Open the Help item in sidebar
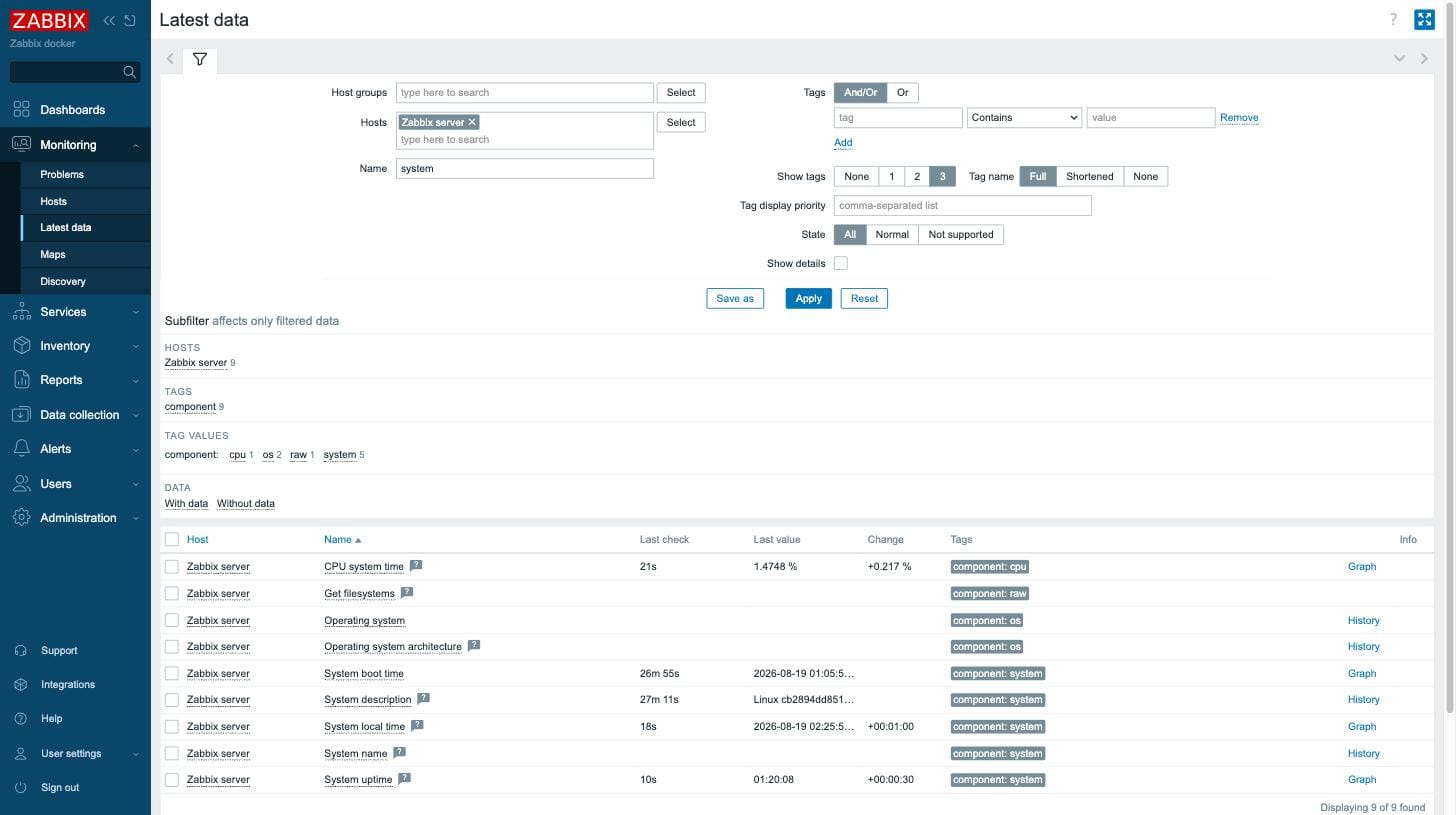This screenshot has width=1456, height=815. (x=51, y=719)
